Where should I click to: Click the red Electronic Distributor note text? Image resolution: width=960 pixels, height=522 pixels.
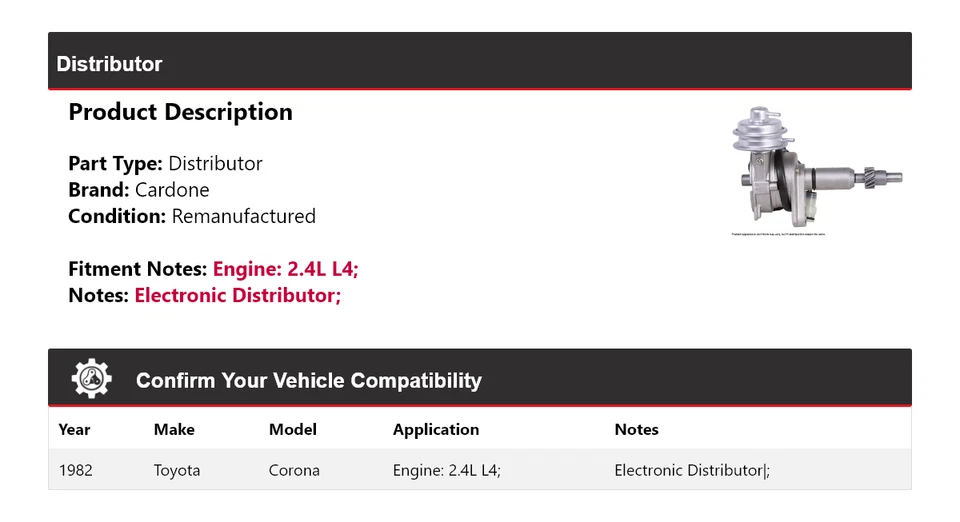237,295
